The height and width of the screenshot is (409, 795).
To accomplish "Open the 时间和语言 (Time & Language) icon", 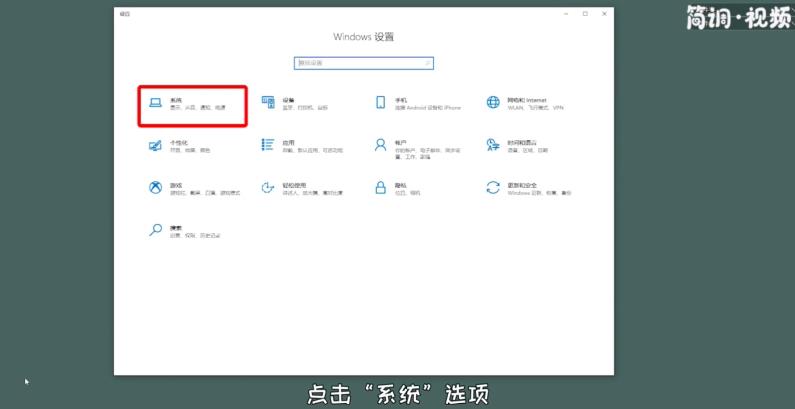I will pos(493,145).
